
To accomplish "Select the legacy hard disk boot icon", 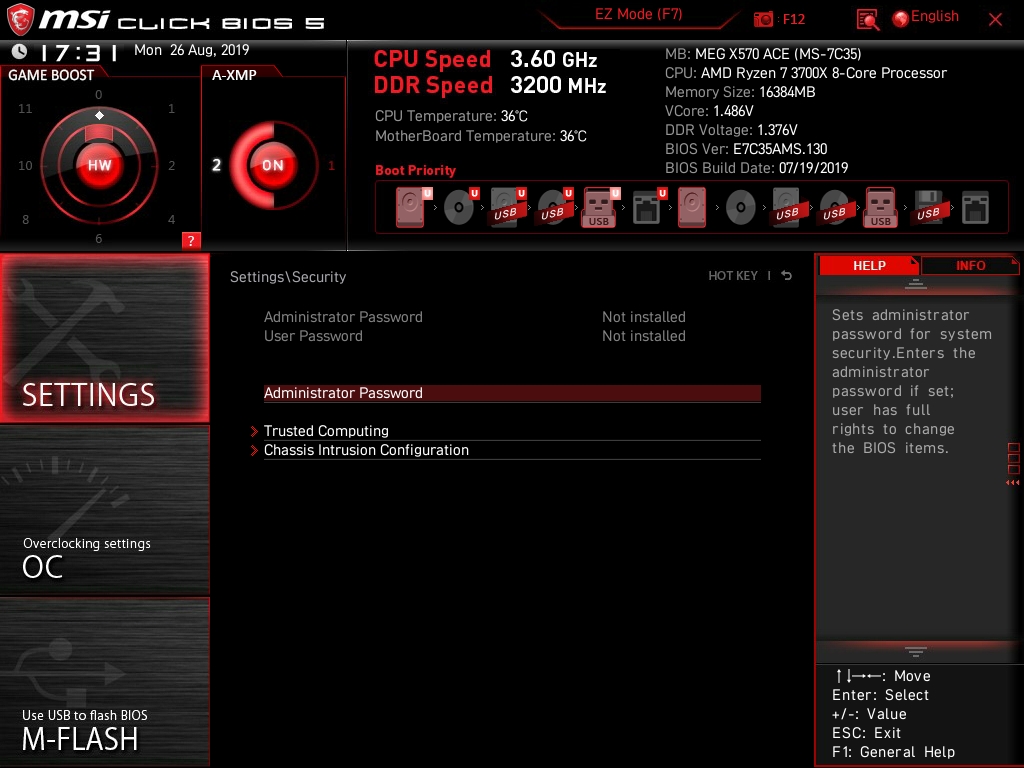I will pos(692,207).
